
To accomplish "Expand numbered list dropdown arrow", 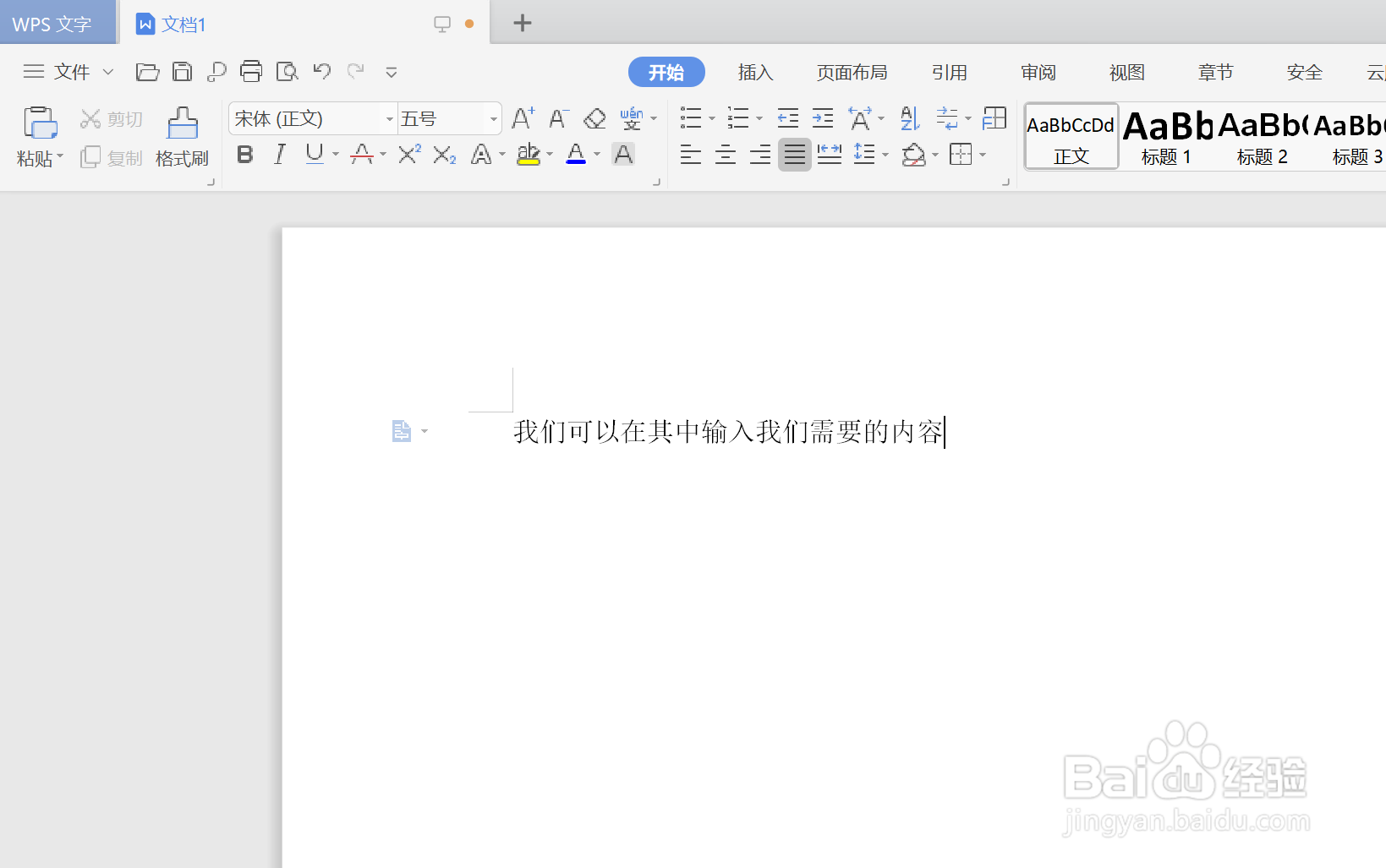I will click(x=759, y=118).
